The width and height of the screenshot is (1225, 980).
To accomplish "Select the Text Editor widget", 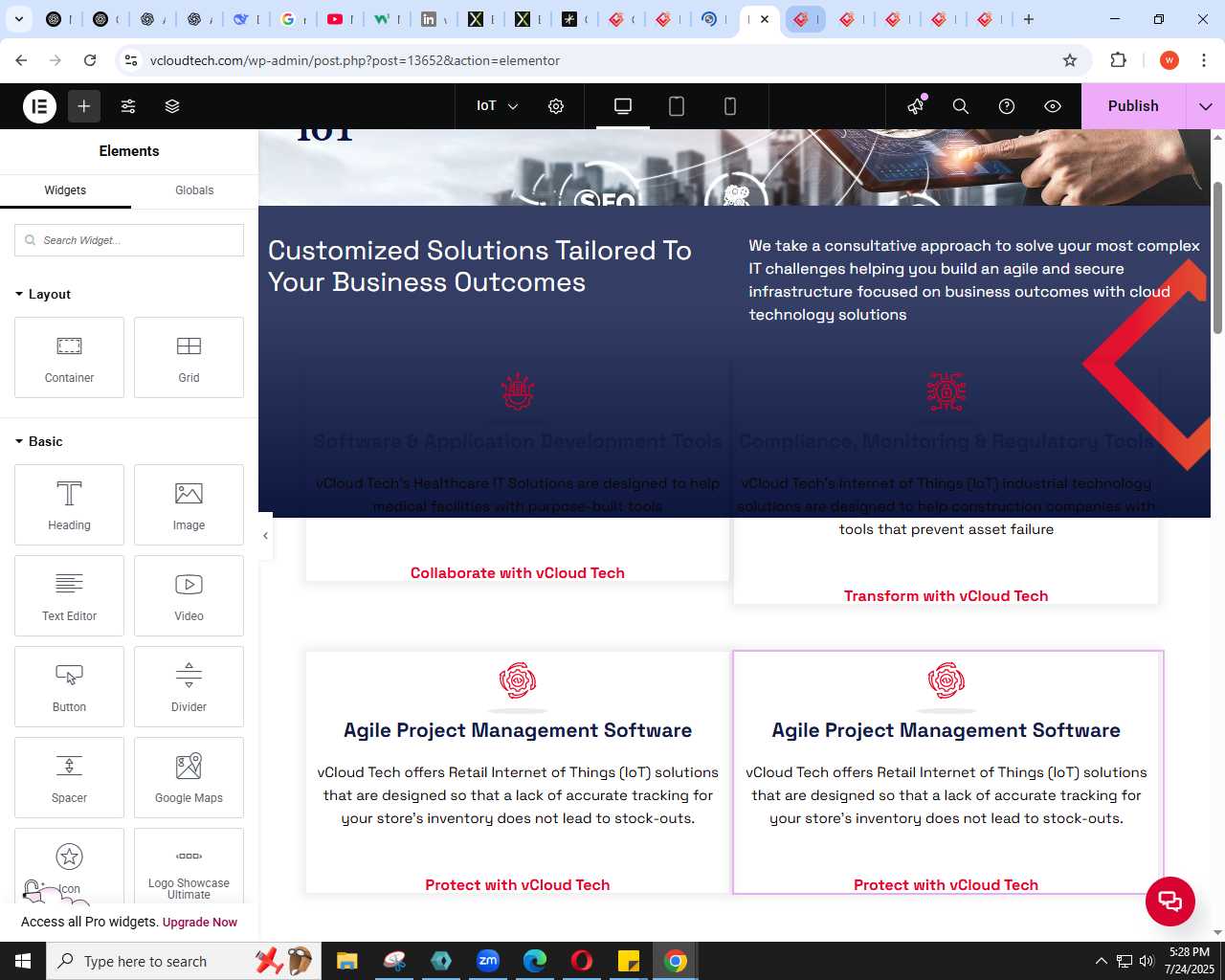I will click(x=69, y=596).
